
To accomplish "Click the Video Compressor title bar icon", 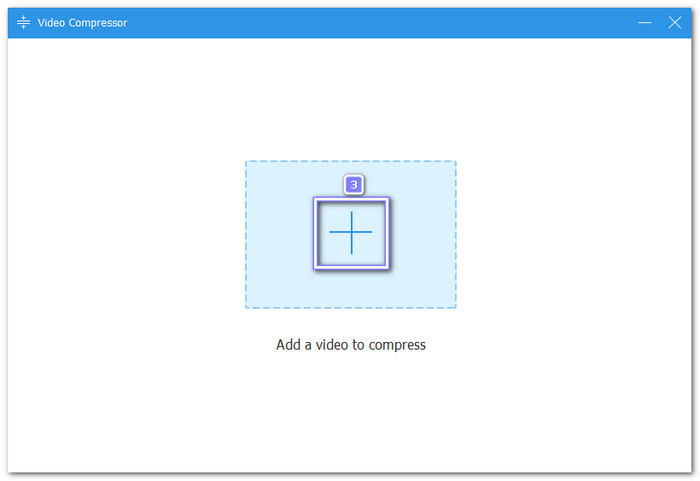I will [23, 22].
